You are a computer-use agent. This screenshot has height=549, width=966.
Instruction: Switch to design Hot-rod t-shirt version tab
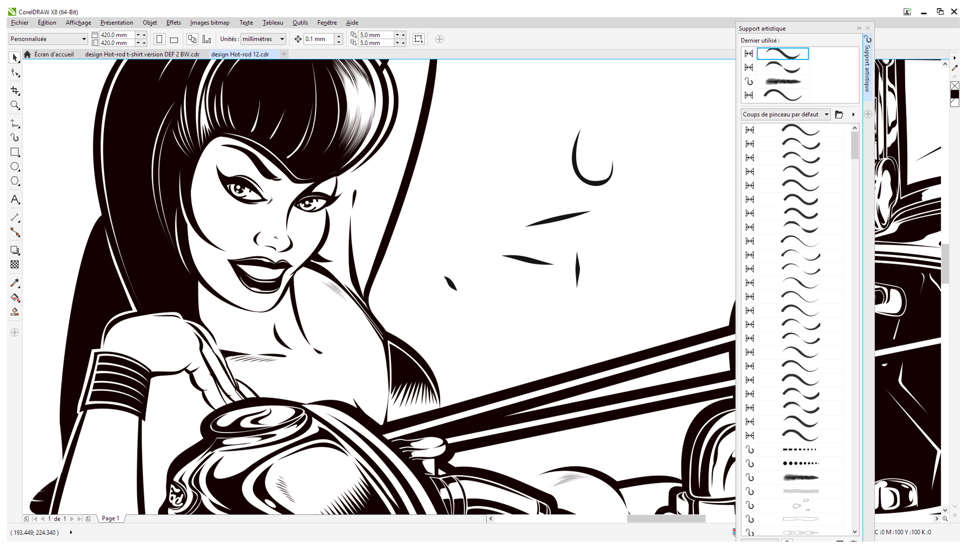[142, 54]
